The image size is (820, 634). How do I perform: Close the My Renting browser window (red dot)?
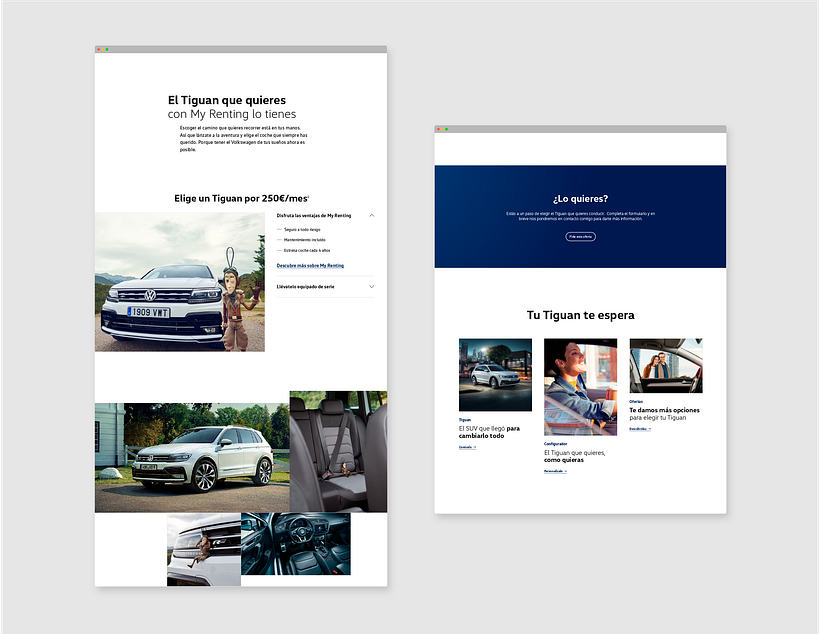click(x=98, y=49)
